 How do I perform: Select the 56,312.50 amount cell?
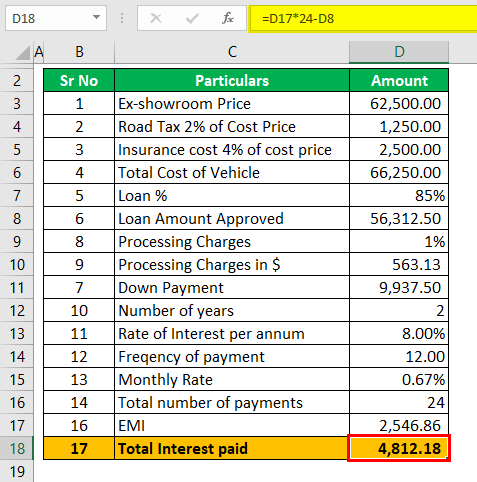click(399, 219)
